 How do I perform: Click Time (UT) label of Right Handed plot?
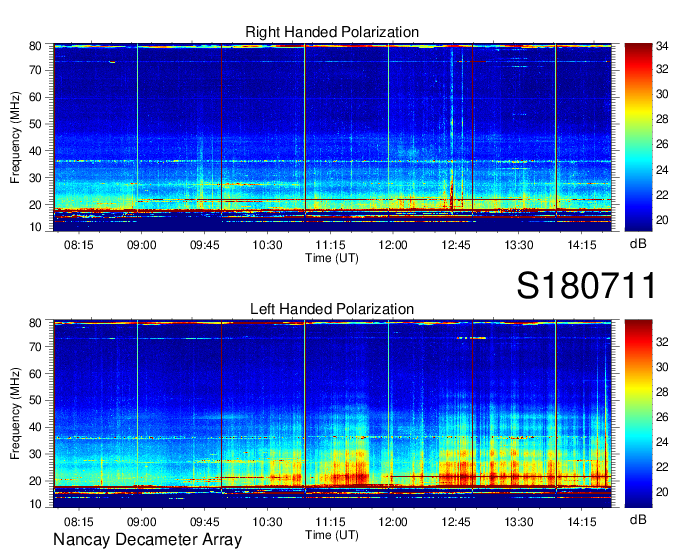tap(332, 258)
